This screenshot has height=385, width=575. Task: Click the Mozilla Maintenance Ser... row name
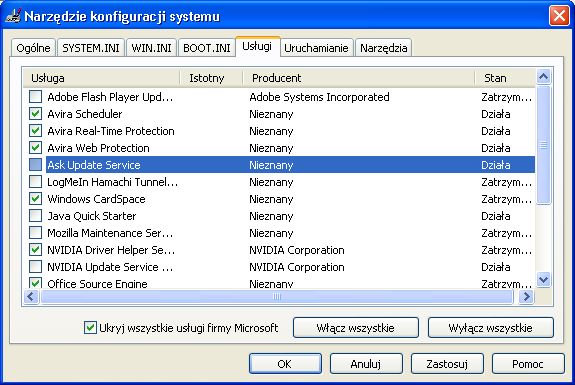tap(110, 233)
